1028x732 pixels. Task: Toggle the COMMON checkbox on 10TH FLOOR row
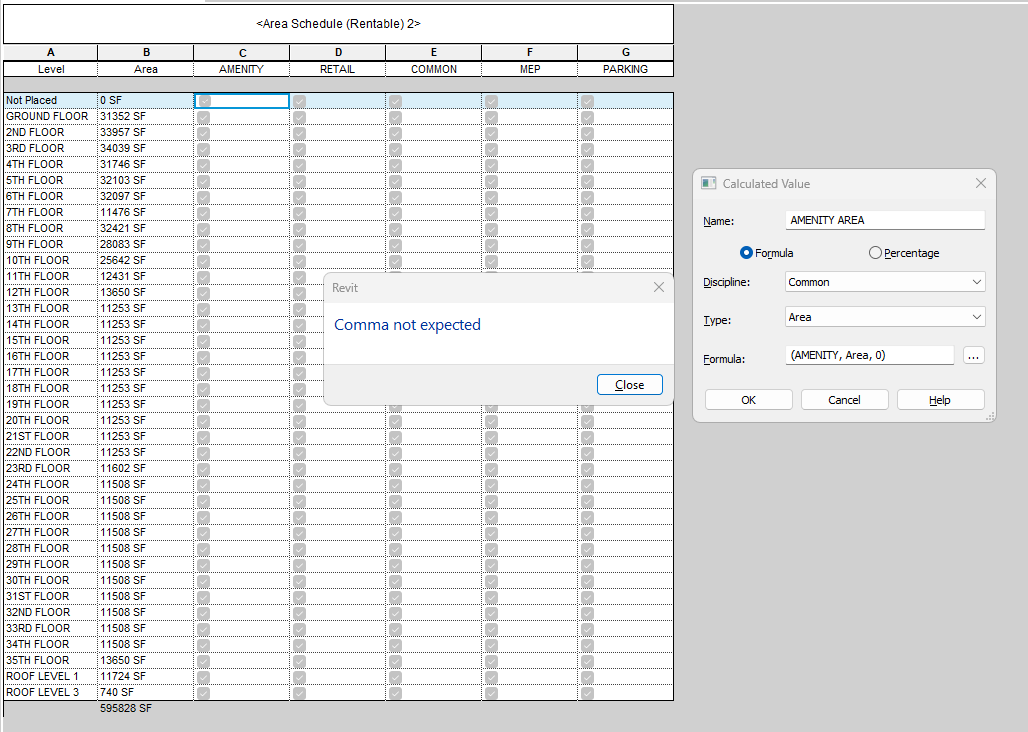395,260
